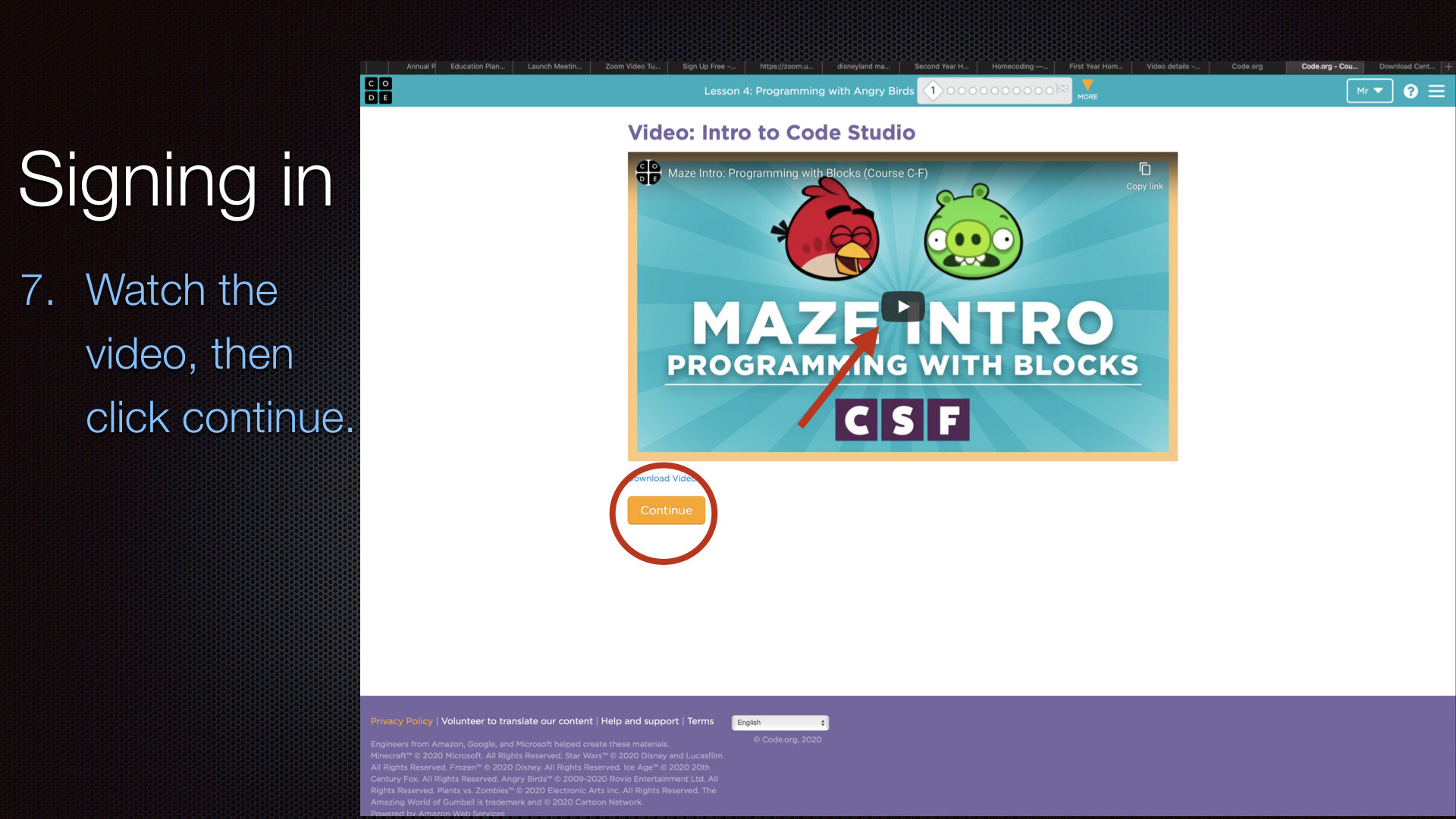
Task: Open the hamburger menu icon
Action: pos(1436,91)
